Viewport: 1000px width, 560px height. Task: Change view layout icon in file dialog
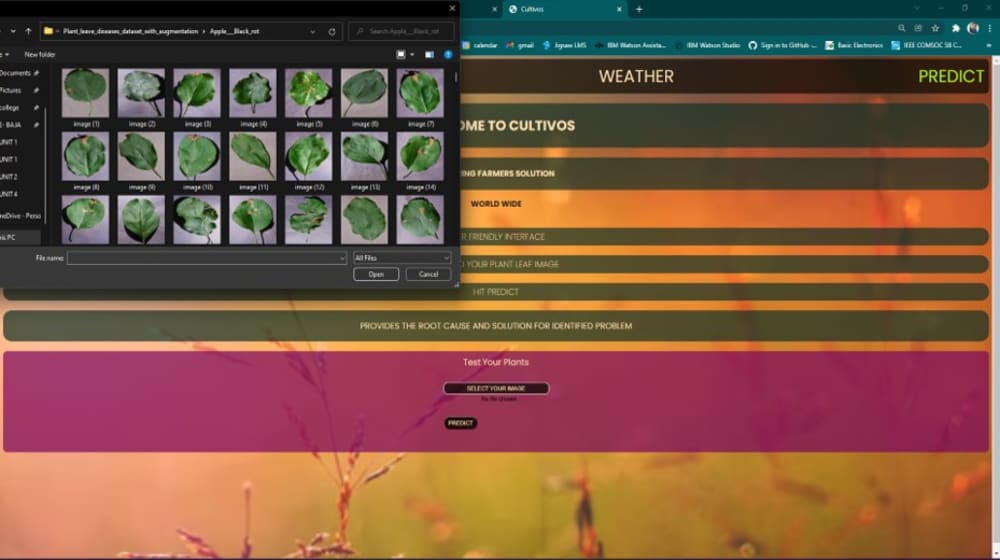click(x=401, y=54)
